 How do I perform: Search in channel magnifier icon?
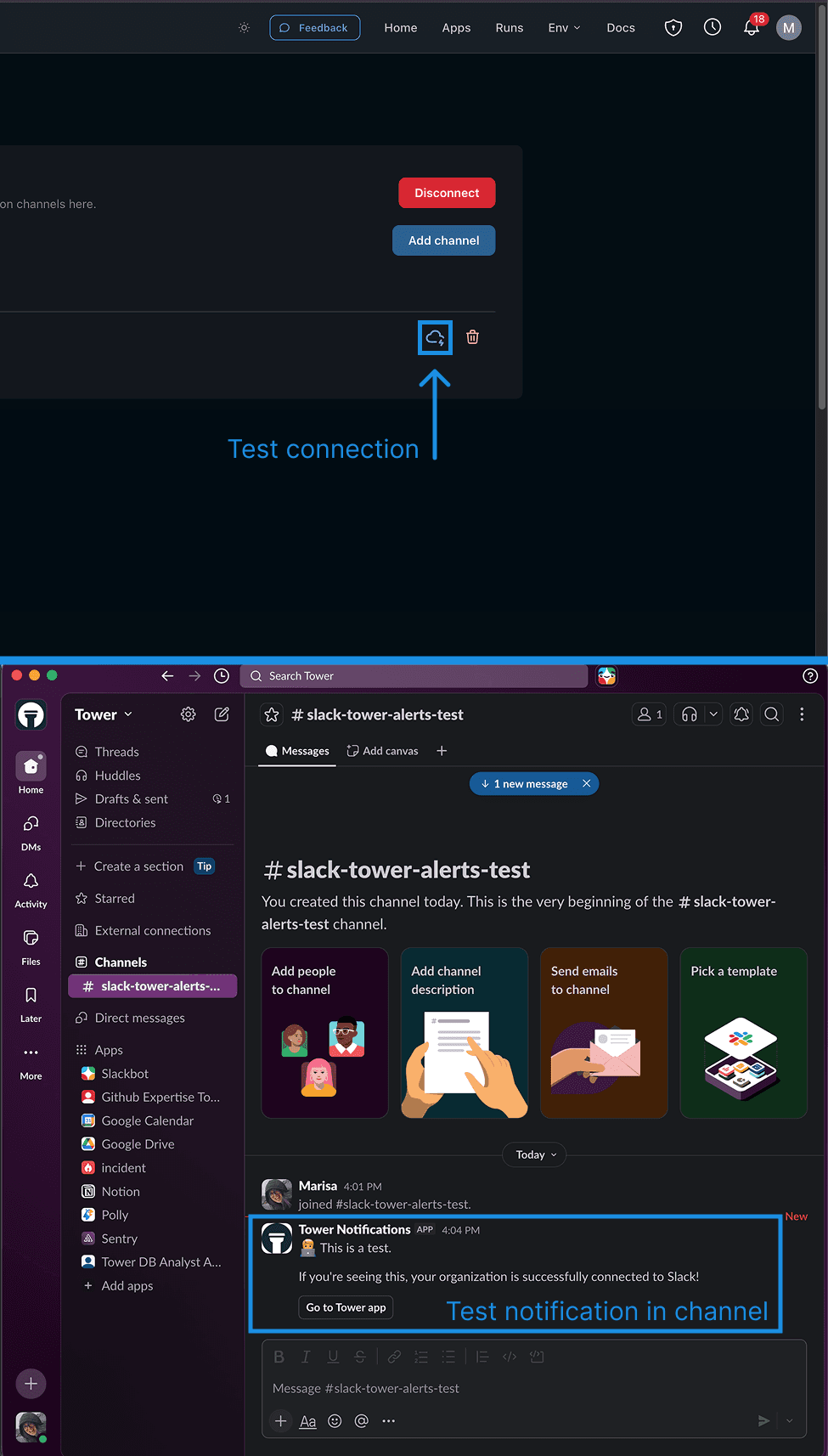771,714
